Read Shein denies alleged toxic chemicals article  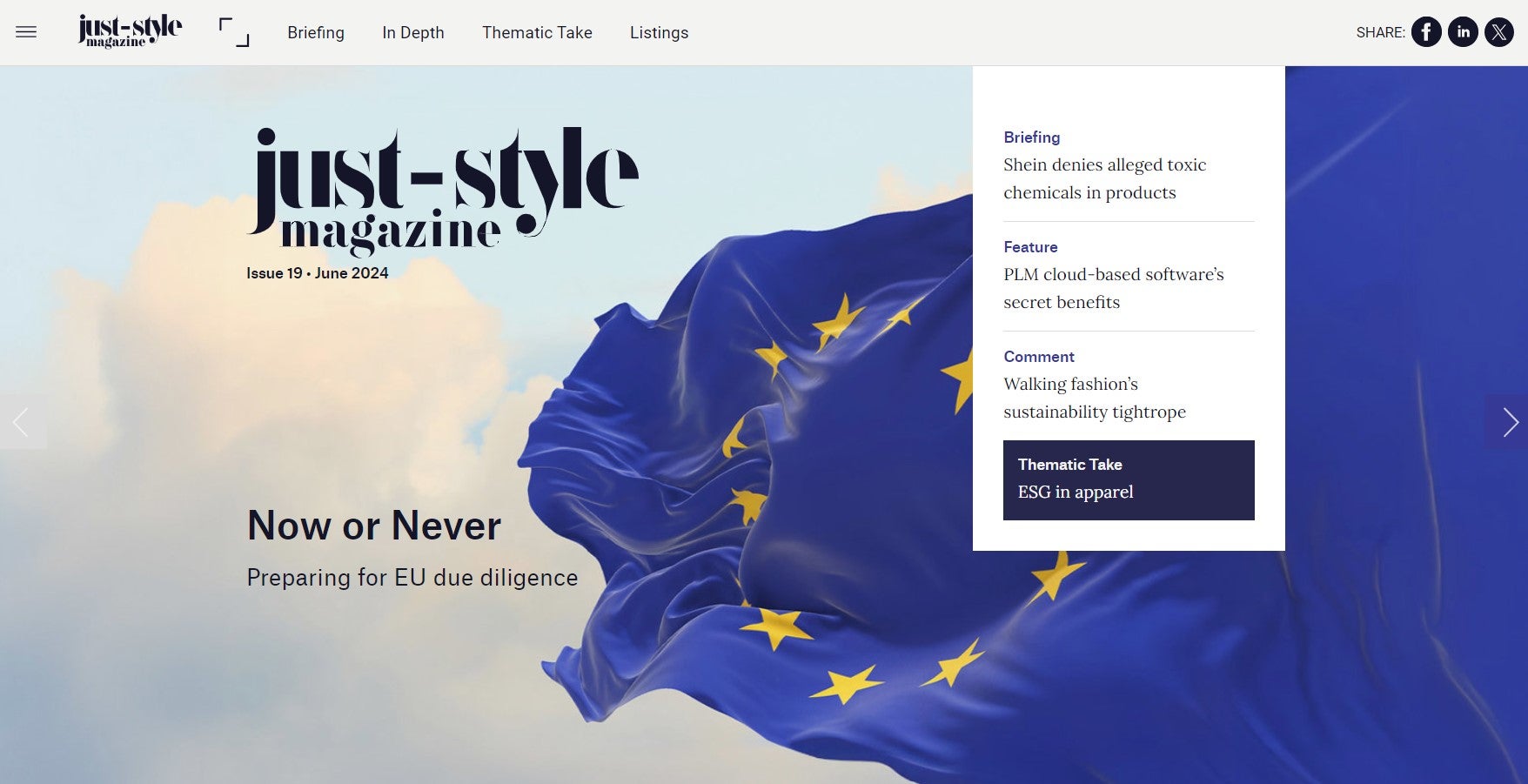(x=1104, y=178)
